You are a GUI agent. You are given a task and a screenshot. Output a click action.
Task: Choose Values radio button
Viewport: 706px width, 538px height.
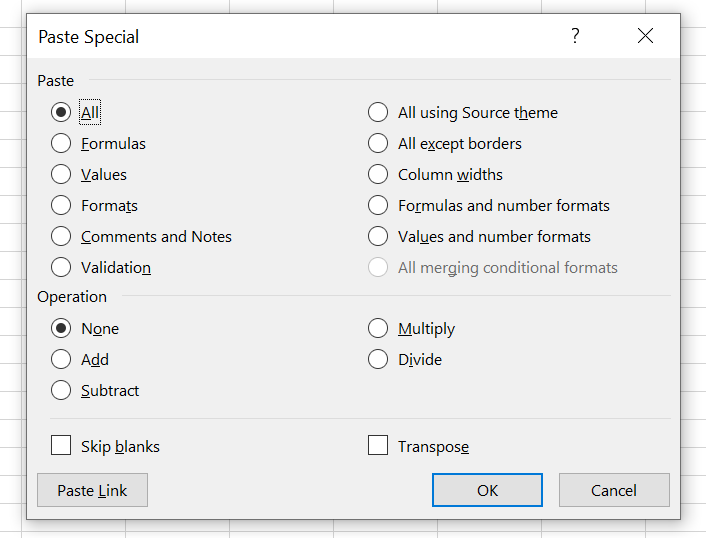[62, 175]
